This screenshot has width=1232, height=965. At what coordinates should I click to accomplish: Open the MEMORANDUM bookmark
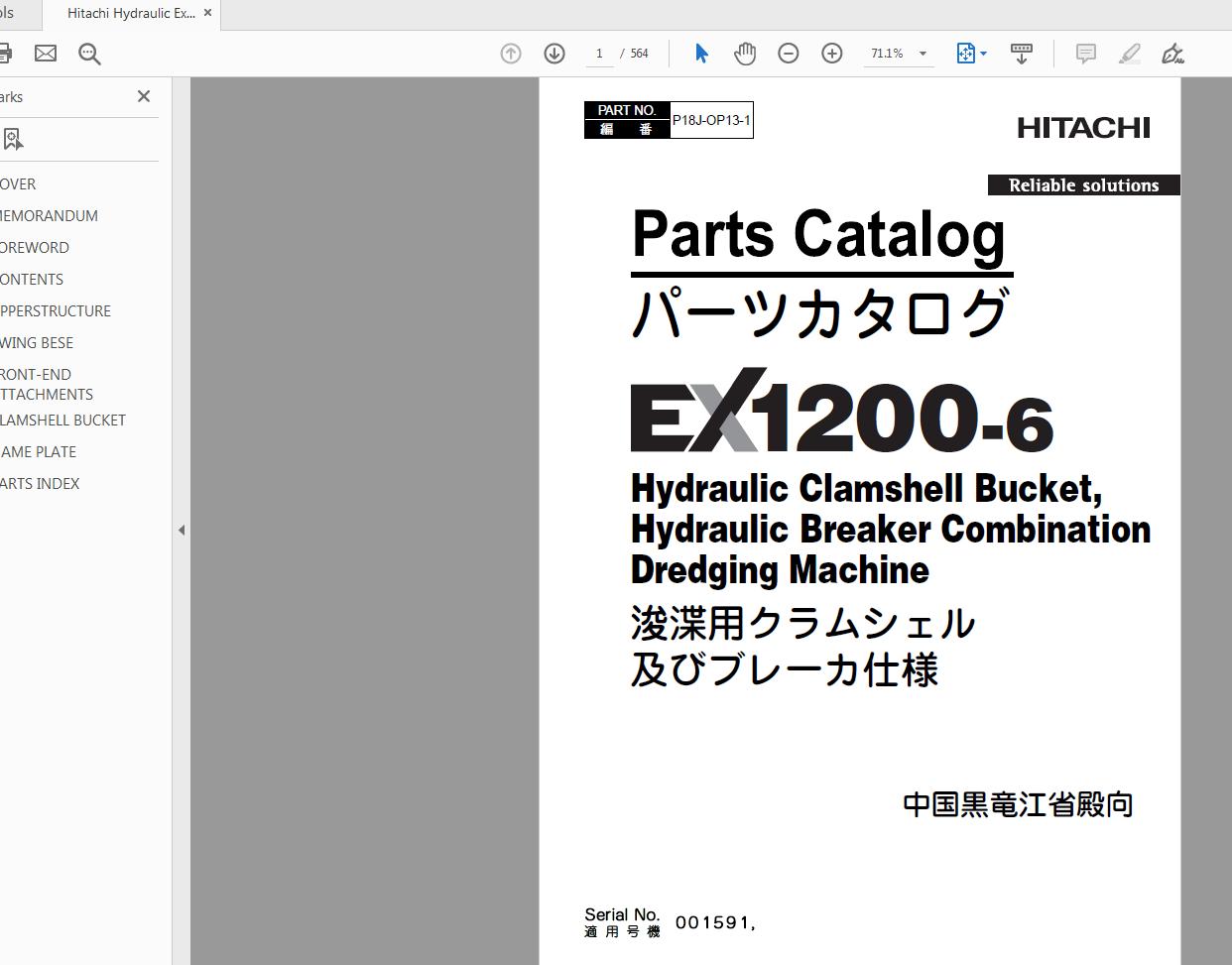pyautogui.click(x=49, y=216)
